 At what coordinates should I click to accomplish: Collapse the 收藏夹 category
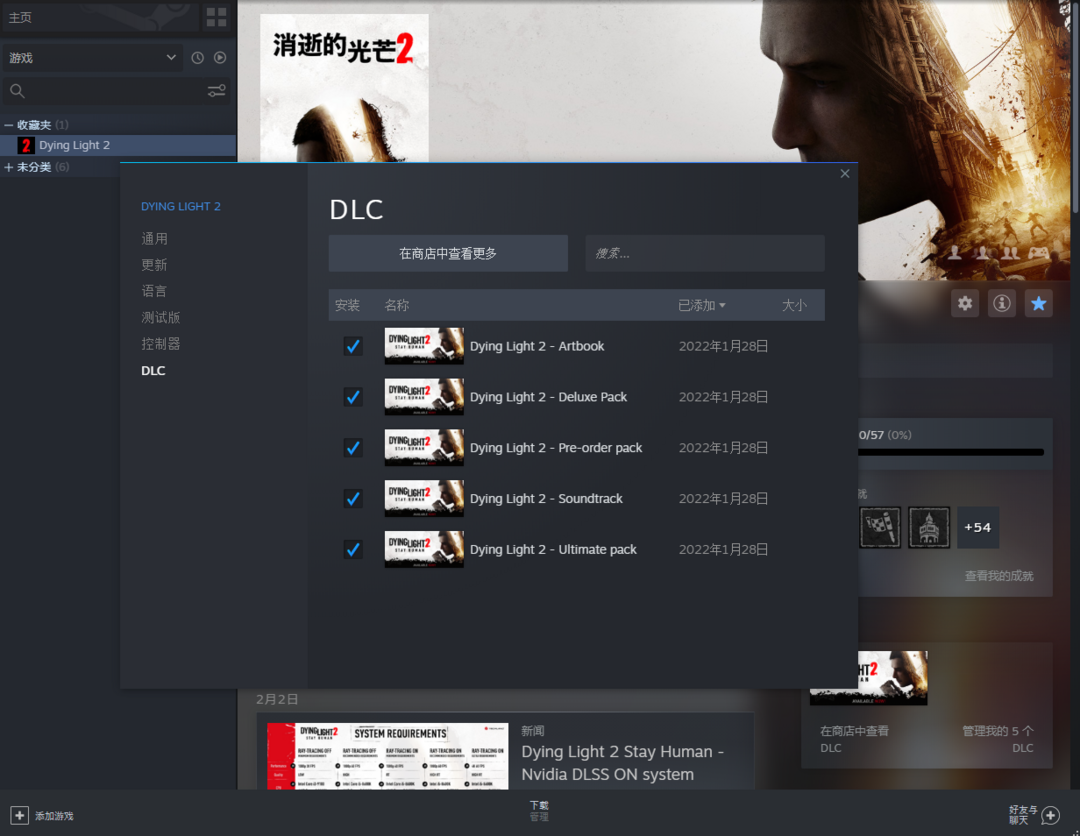(9, 125)
